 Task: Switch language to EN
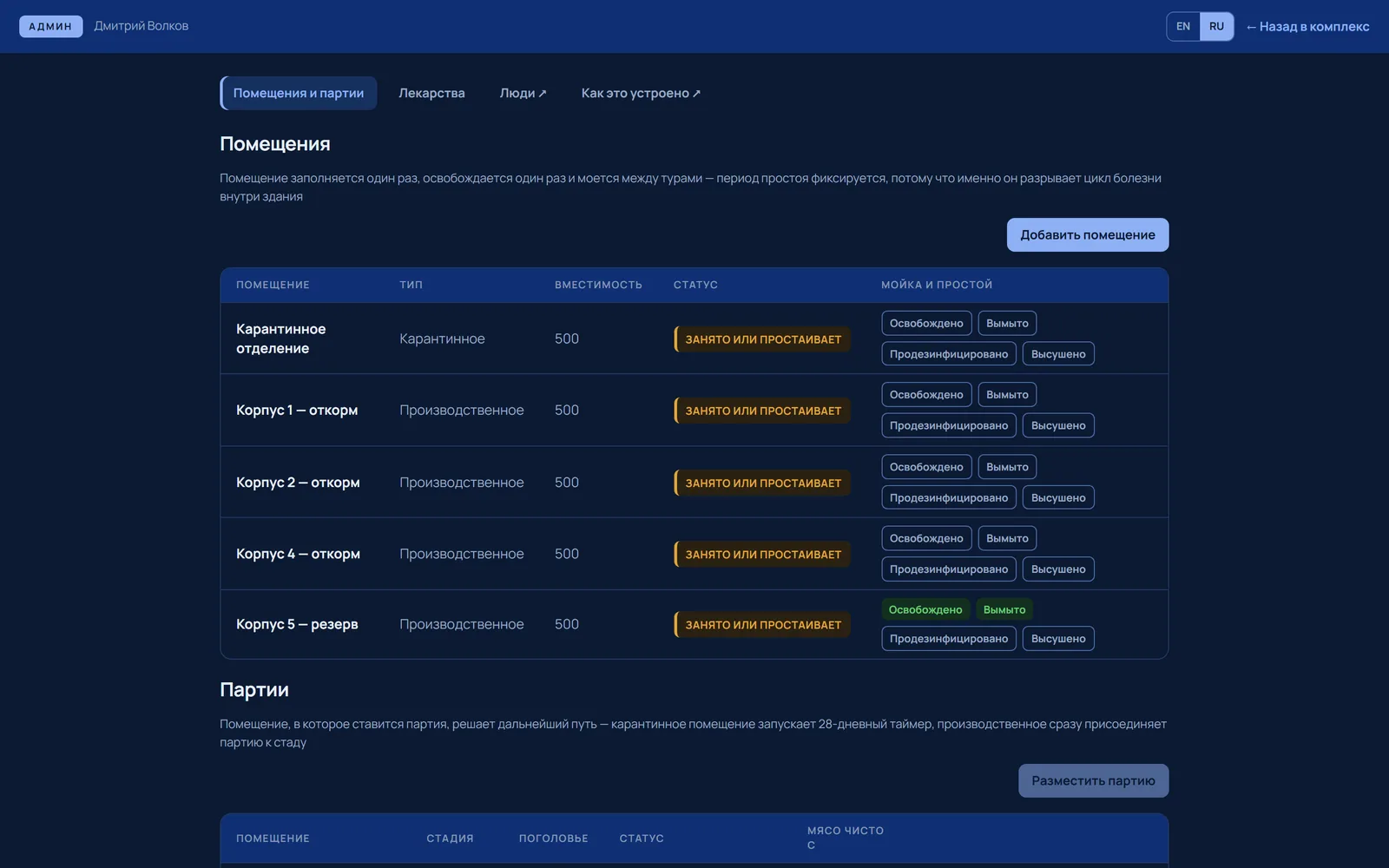tap(1183, 26)
